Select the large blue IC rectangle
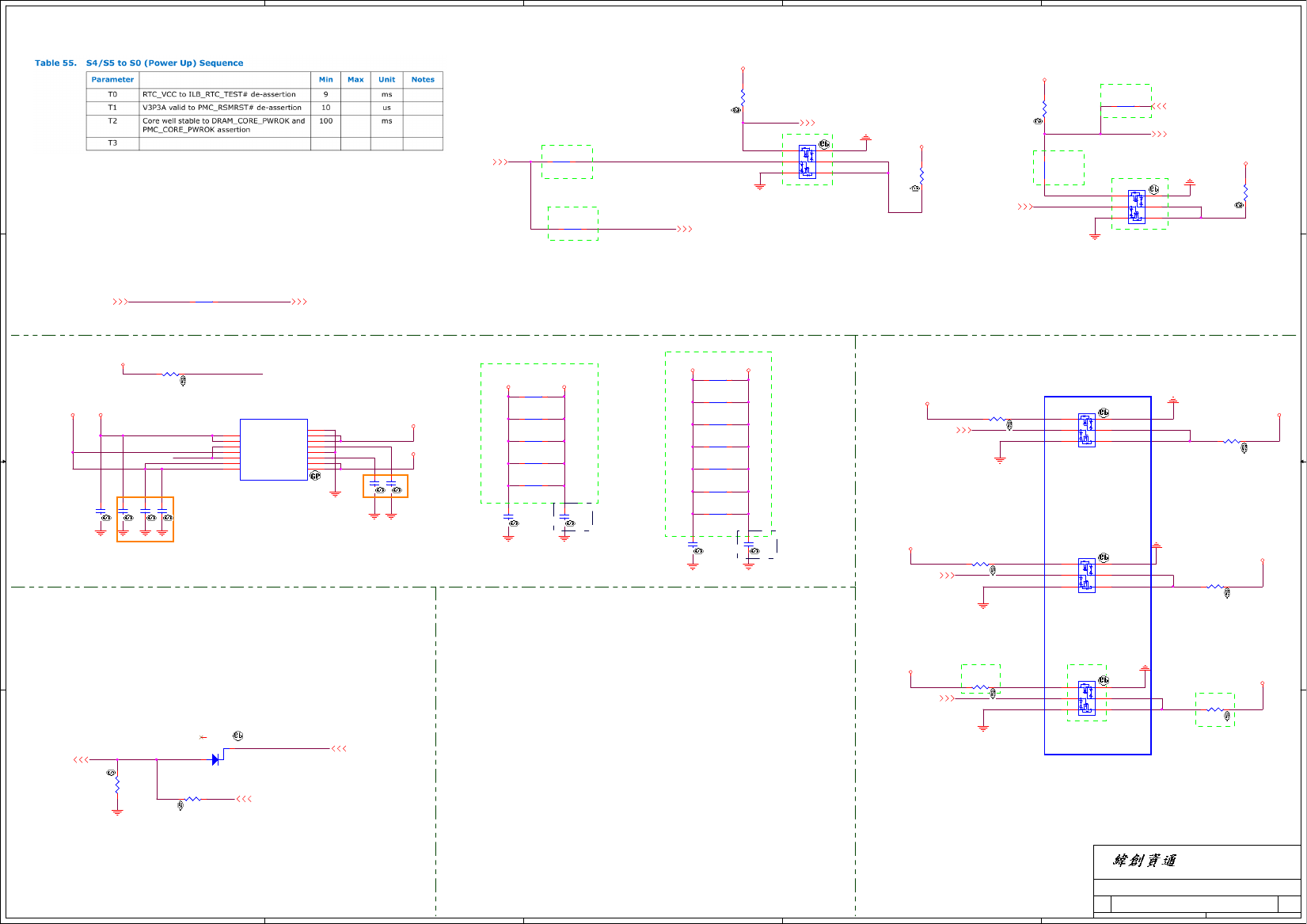Viewport: 1307px width, 924px height. pos(273,450)
